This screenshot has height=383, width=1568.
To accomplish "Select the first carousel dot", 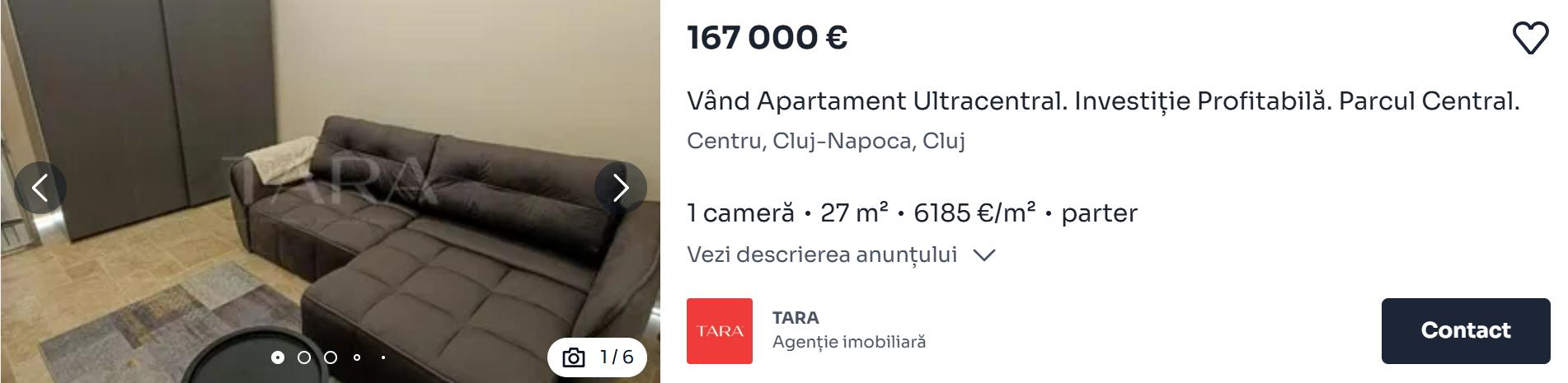I will 278,357.
